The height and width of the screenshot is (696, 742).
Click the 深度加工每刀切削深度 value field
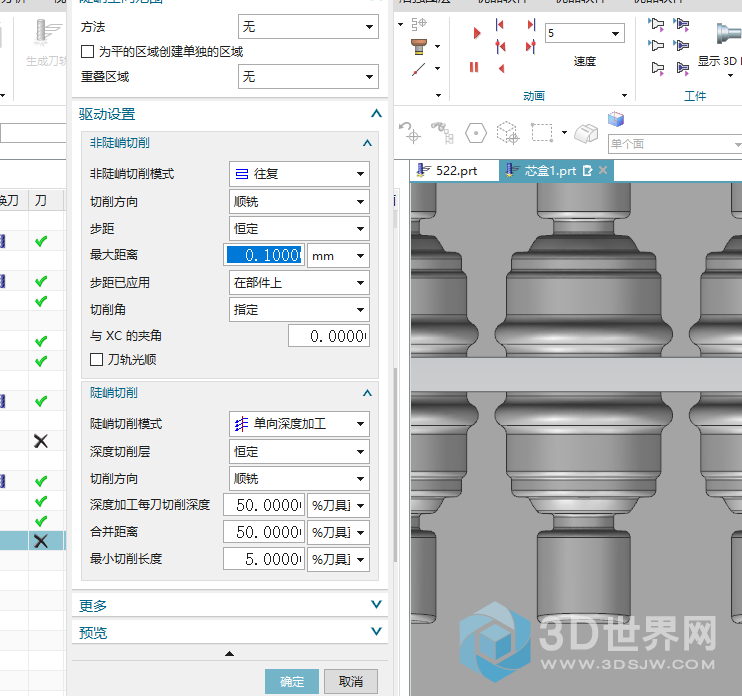click(264, 506)
